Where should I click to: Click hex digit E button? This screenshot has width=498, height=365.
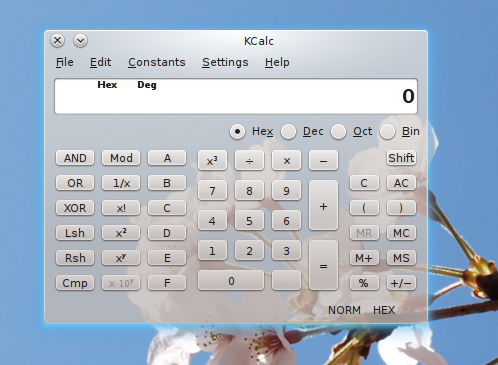click(167, 258)
